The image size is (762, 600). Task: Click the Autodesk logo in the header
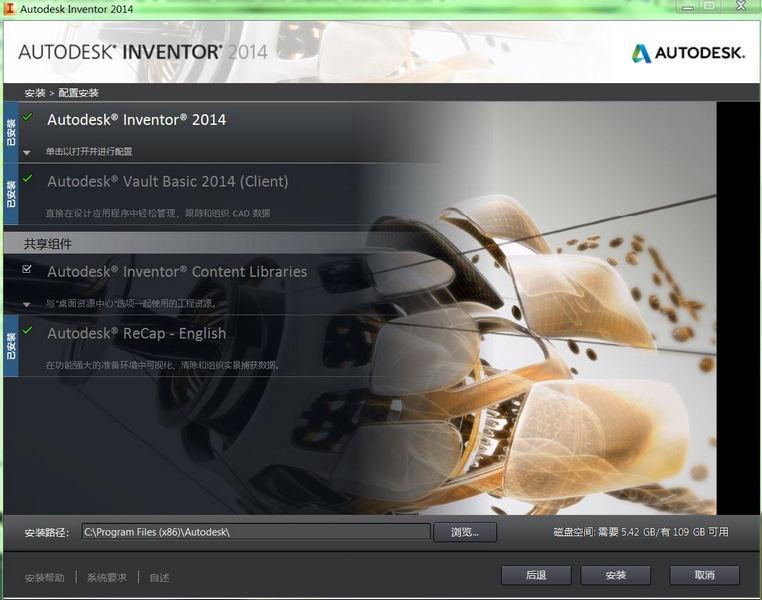[688, 53]
